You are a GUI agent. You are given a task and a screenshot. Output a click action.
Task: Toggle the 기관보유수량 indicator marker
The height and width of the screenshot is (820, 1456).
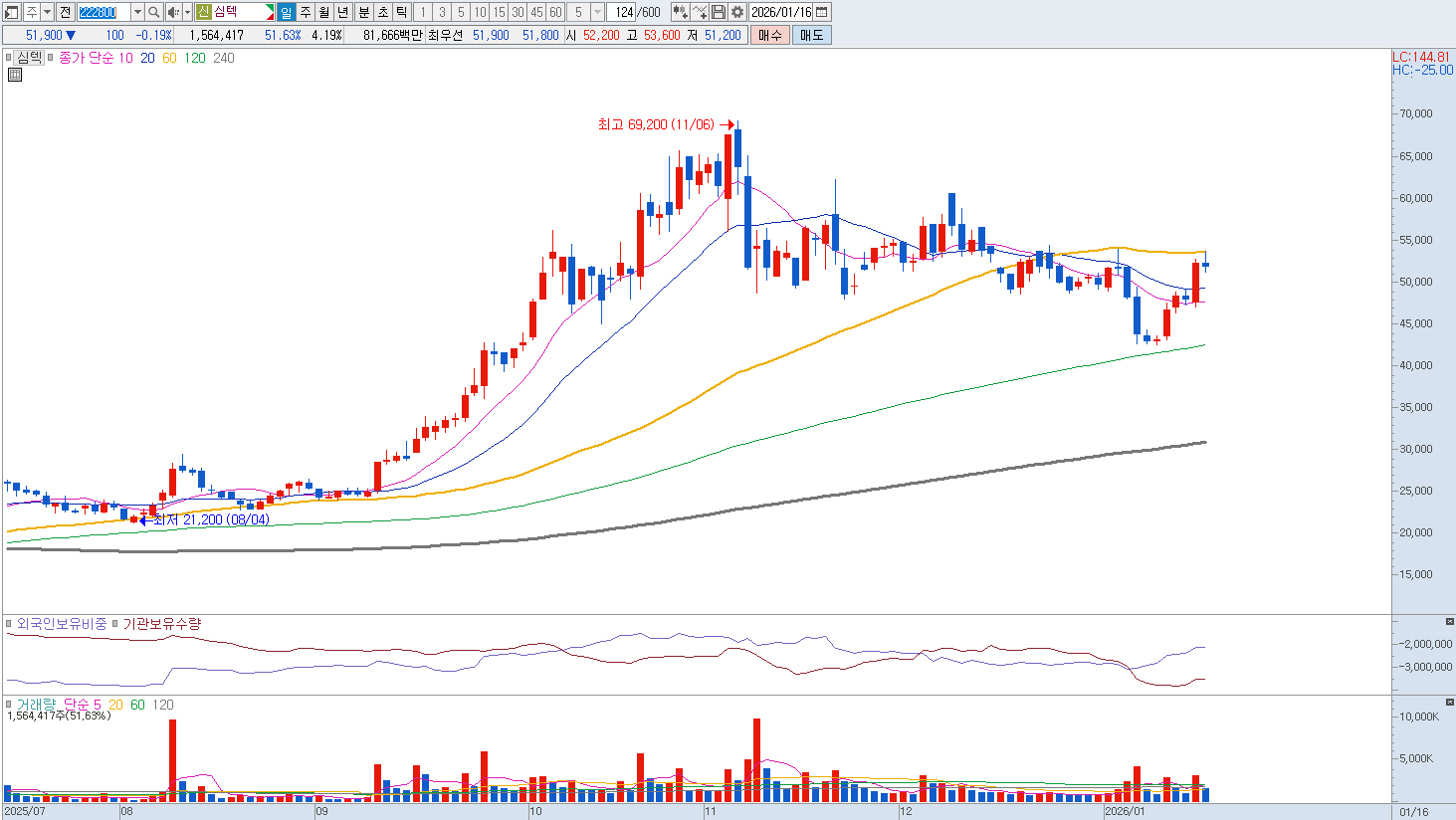115,624
